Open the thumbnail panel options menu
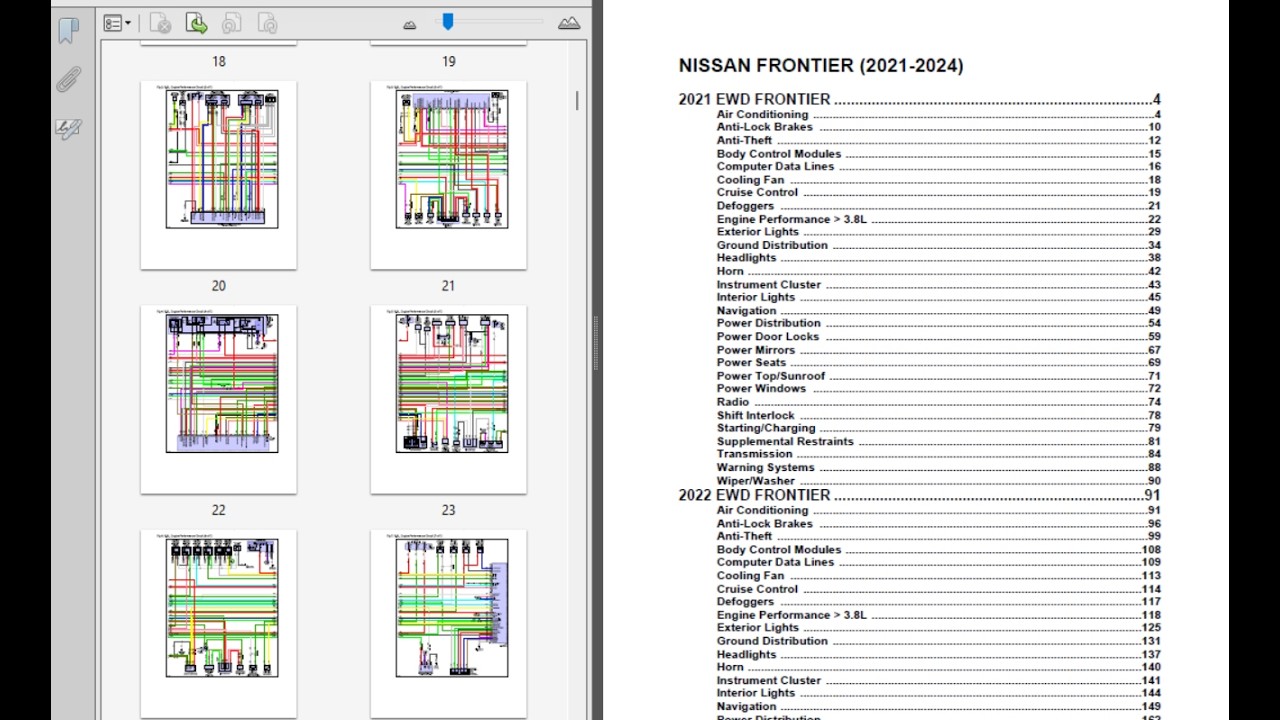The height and width of the screenshot is (720, 1280). (117, 23)
